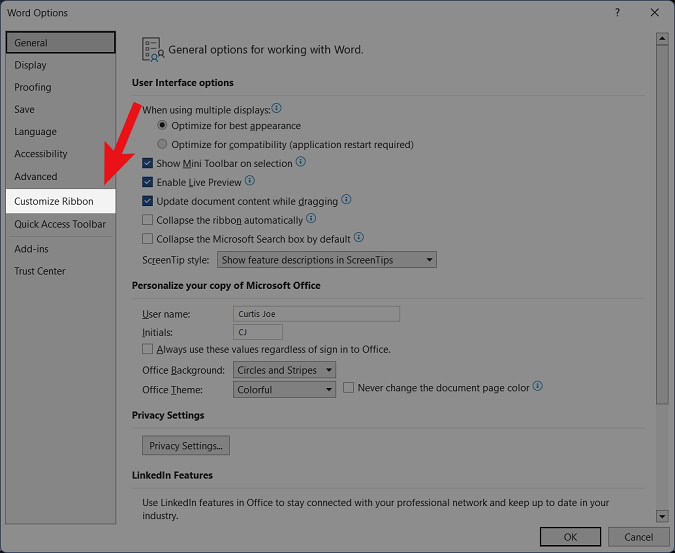Screen dimensions: 675x553
Task: Uncheck Update document content while dragging
Action: click(148, 201)
